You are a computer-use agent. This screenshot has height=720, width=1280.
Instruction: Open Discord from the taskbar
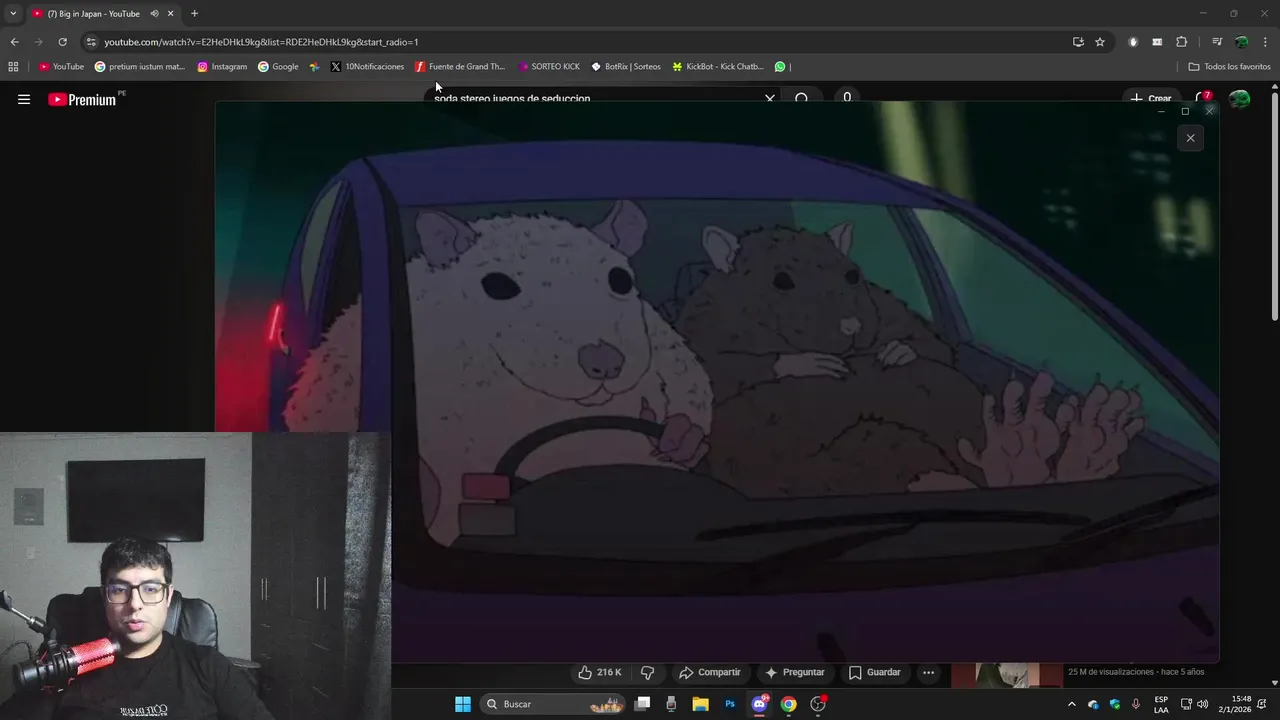759,704
